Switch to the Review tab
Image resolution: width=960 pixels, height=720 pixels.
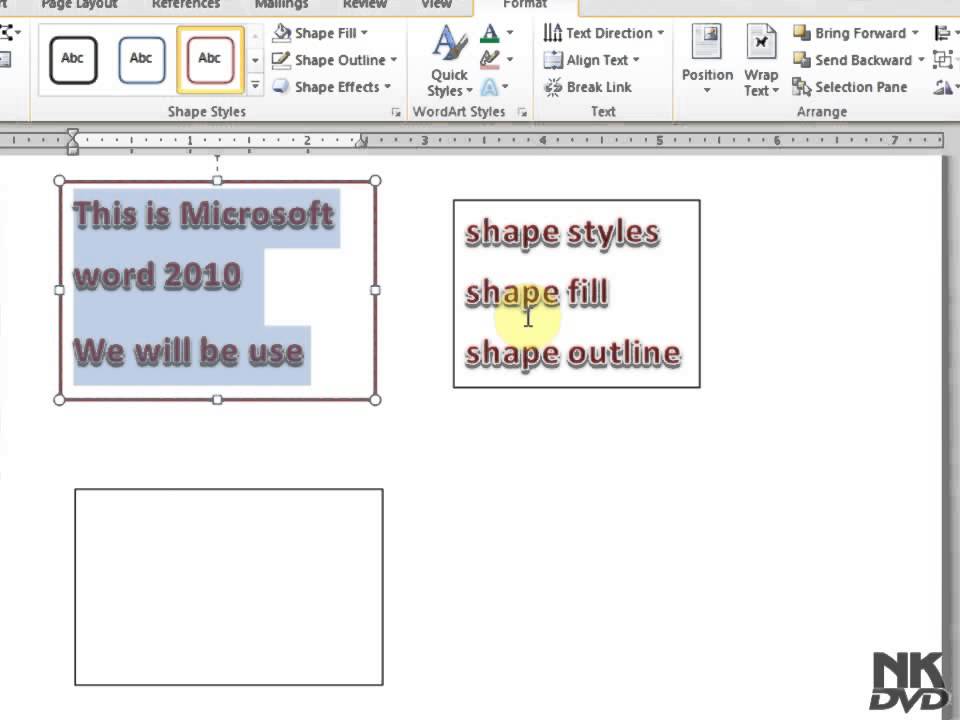[x=365, y=5]
